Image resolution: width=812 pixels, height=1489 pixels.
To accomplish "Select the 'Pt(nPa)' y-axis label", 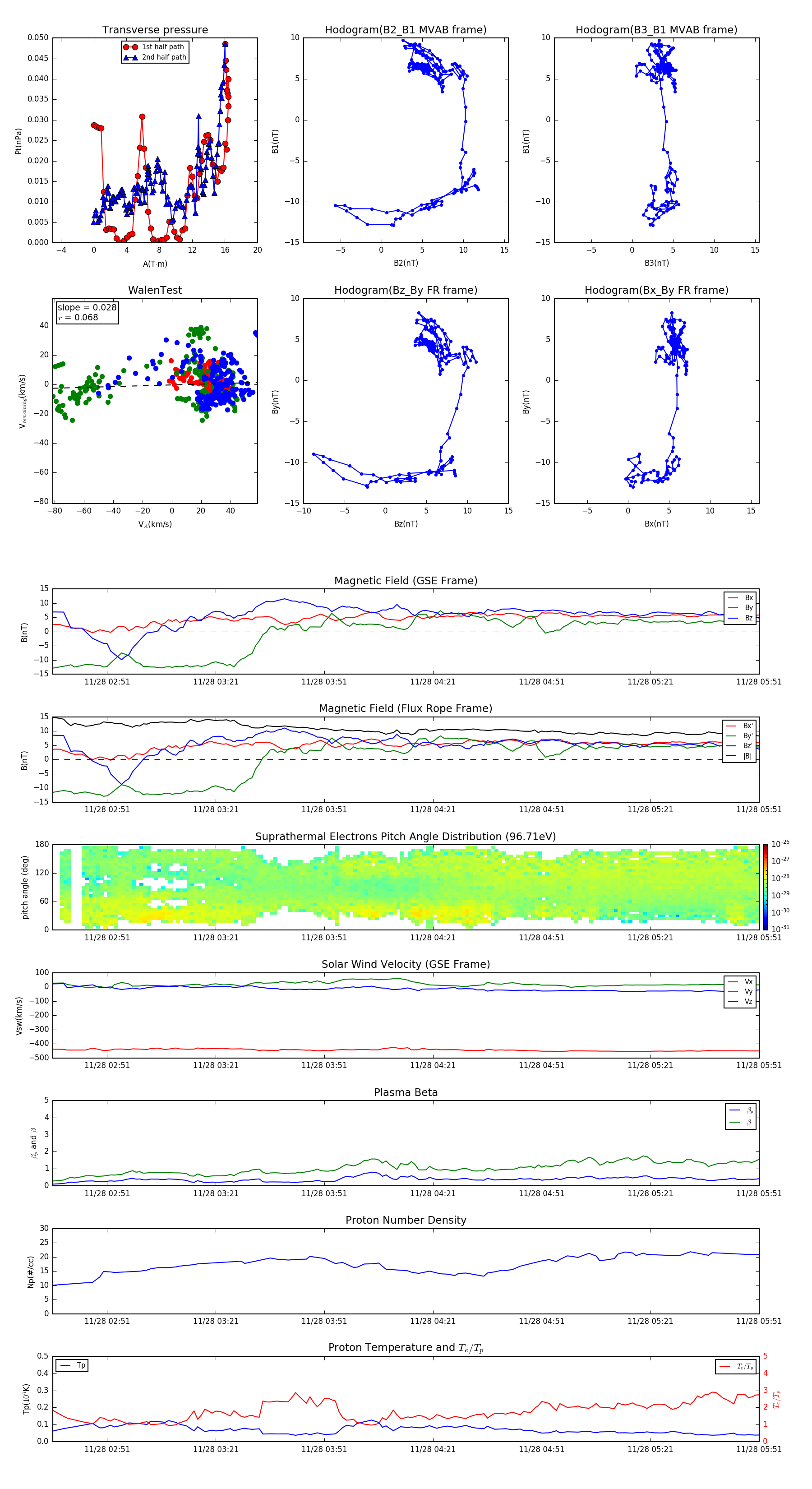I will click(18, 141).
